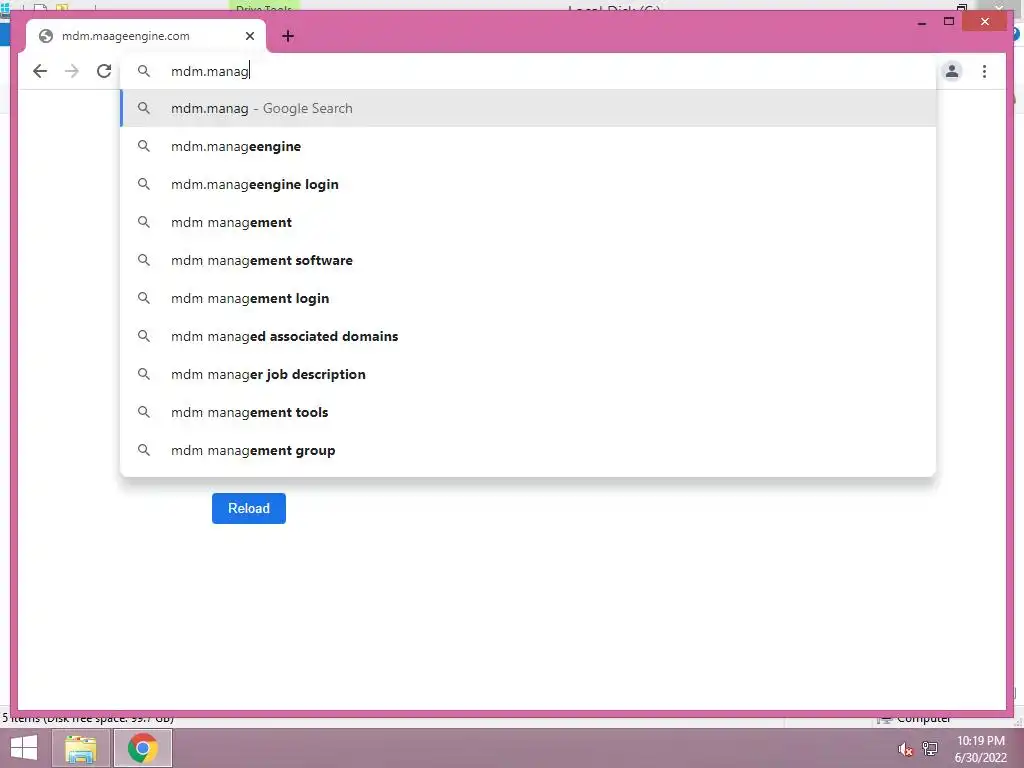Open the taskbar clock showing 10:19 PM
Image resolution: width=1024 pixels, height=768 pixels.
[981, 749]
